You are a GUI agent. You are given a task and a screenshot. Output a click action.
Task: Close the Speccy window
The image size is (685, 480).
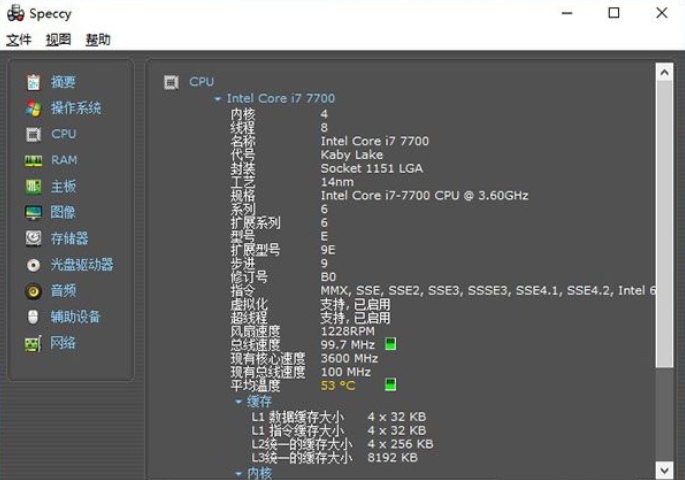(662, 13)
